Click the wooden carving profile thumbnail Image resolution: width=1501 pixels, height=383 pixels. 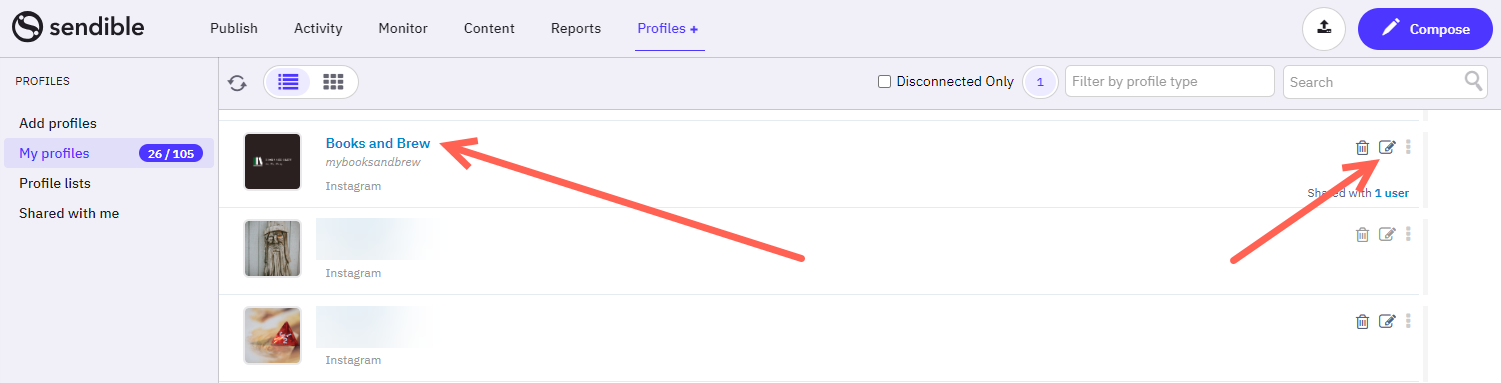pos(273,248)
